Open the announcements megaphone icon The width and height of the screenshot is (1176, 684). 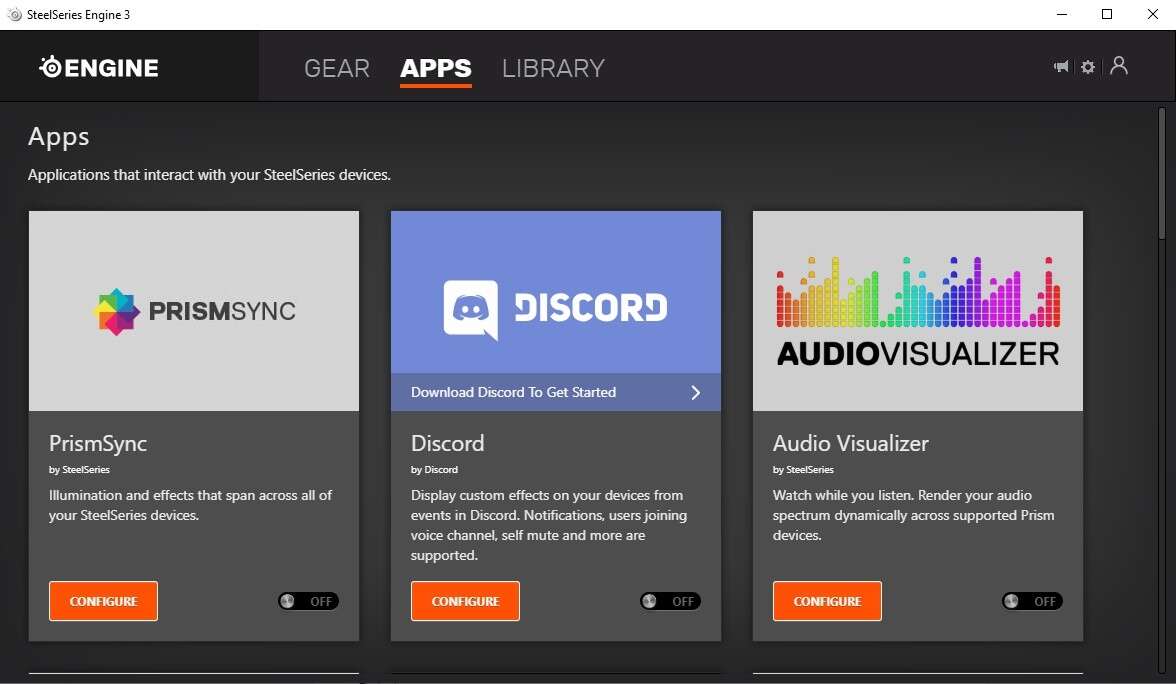(1061, 67)
